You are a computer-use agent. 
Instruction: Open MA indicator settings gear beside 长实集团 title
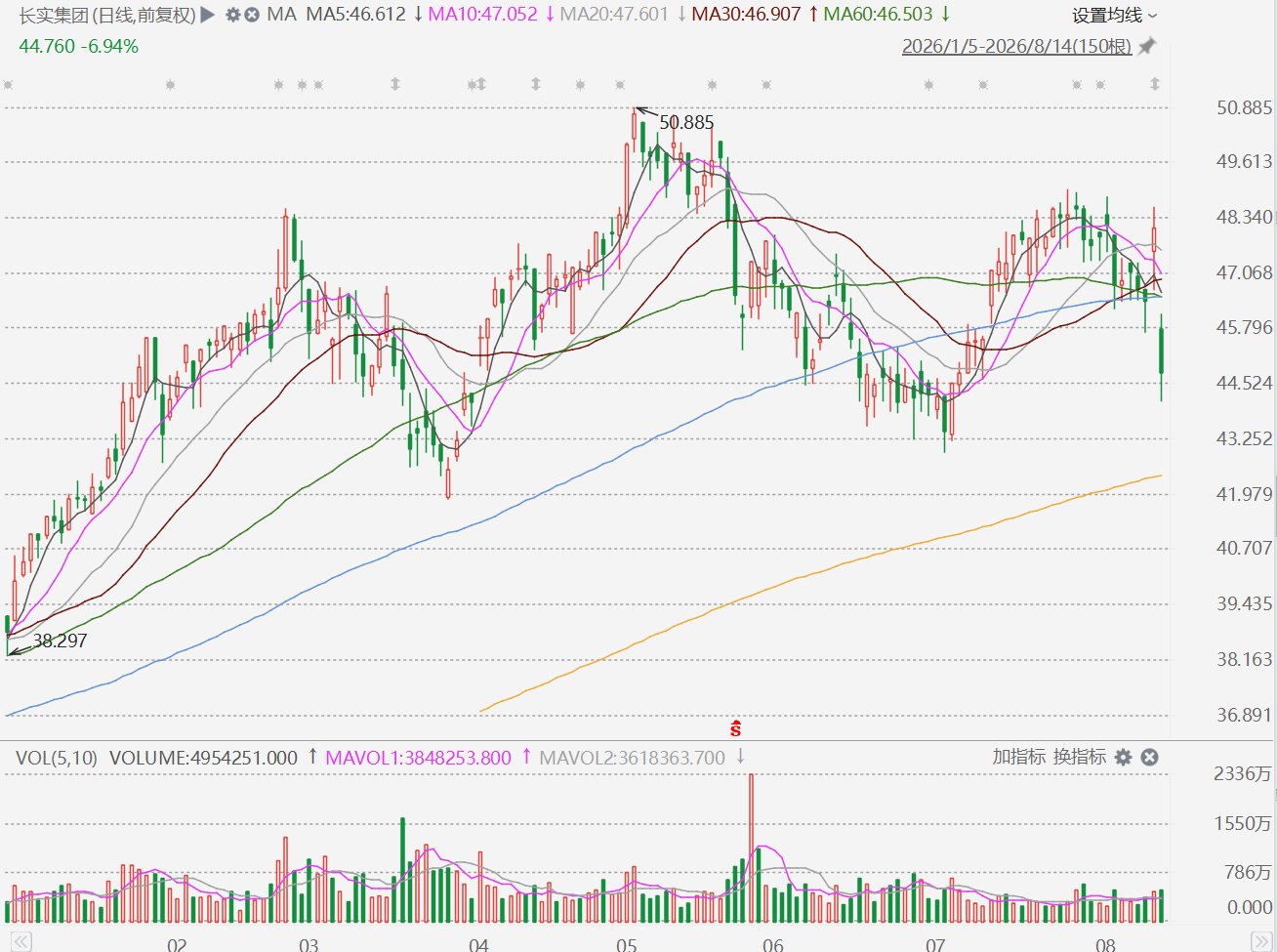tap(232, 15)
